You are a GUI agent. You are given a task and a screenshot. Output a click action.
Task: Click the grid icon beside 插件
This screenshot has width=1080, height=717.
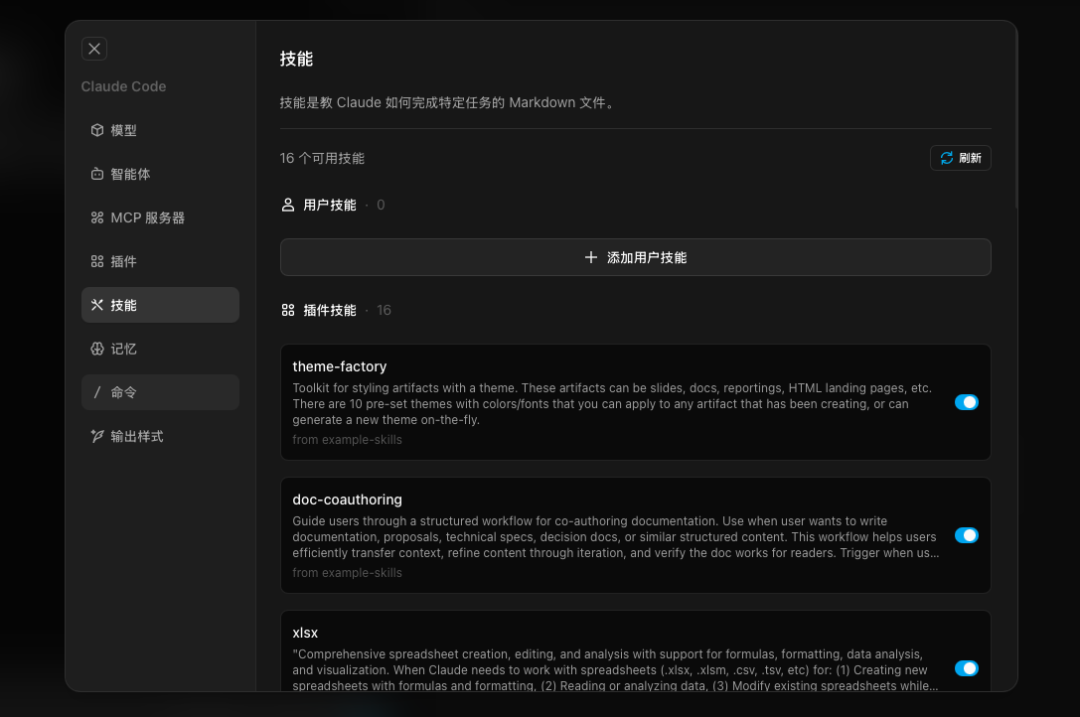(97, 261)
